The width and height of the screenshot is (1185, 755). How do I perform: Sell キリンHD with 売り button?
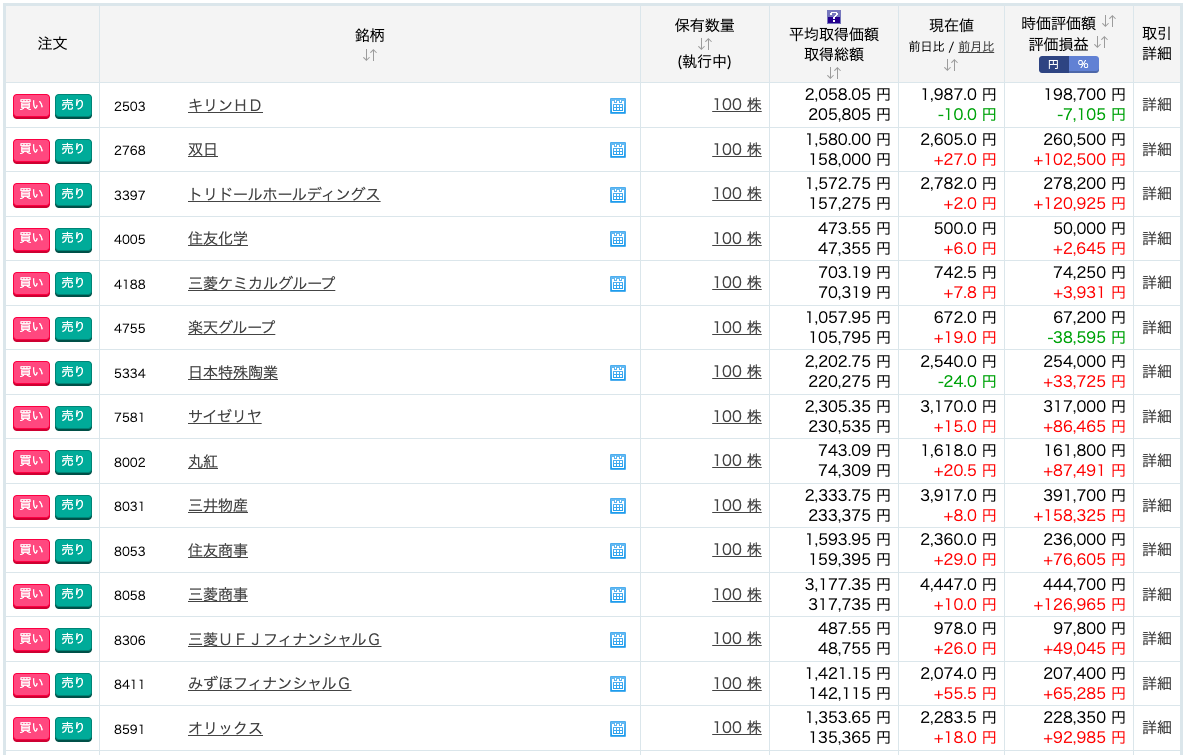pyautogui.click(x=73, y=106)
